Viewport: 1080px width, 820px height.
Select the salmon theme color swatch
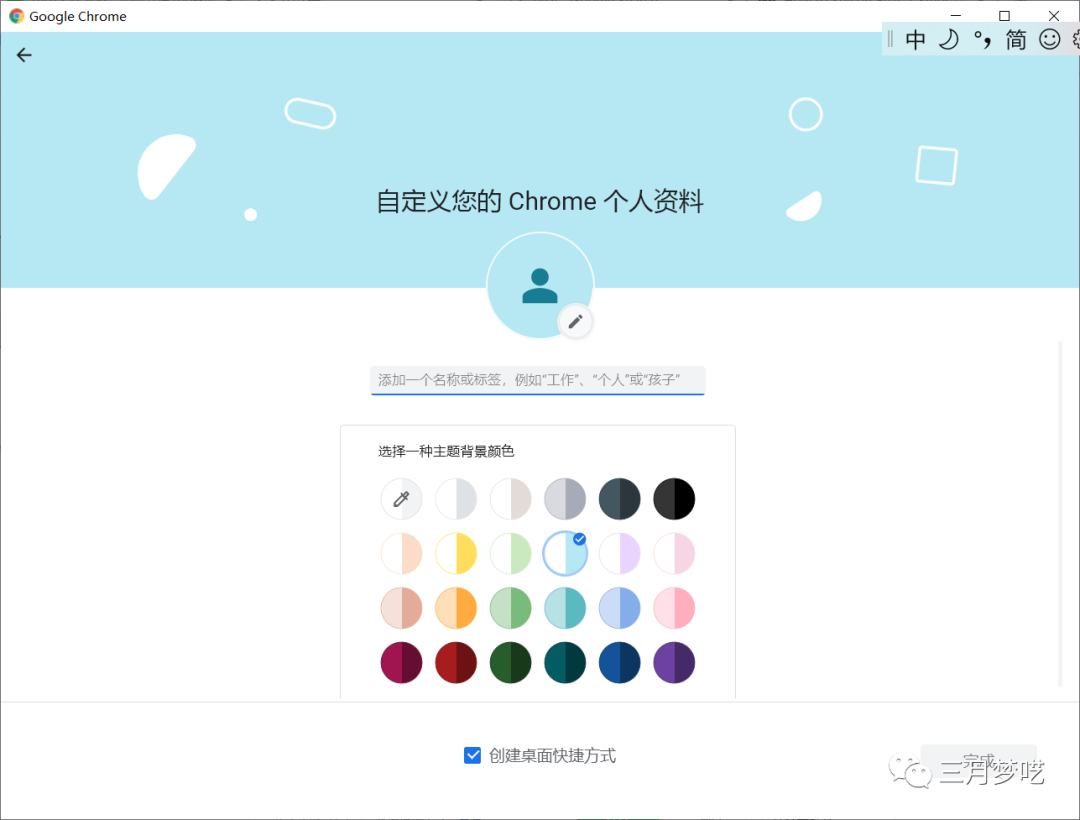coord(402,608)
